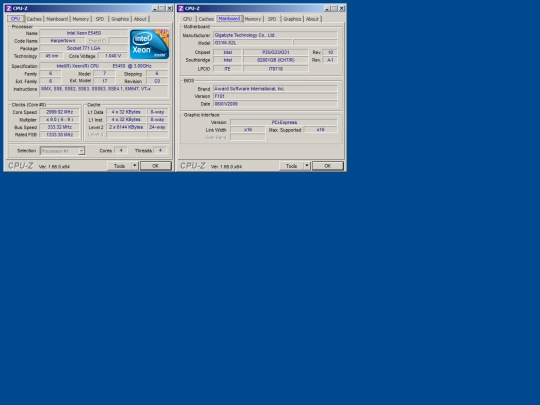Click the Southbridge Rev. A1 value
Screen dimensions: 540x405
pos(330,60)
